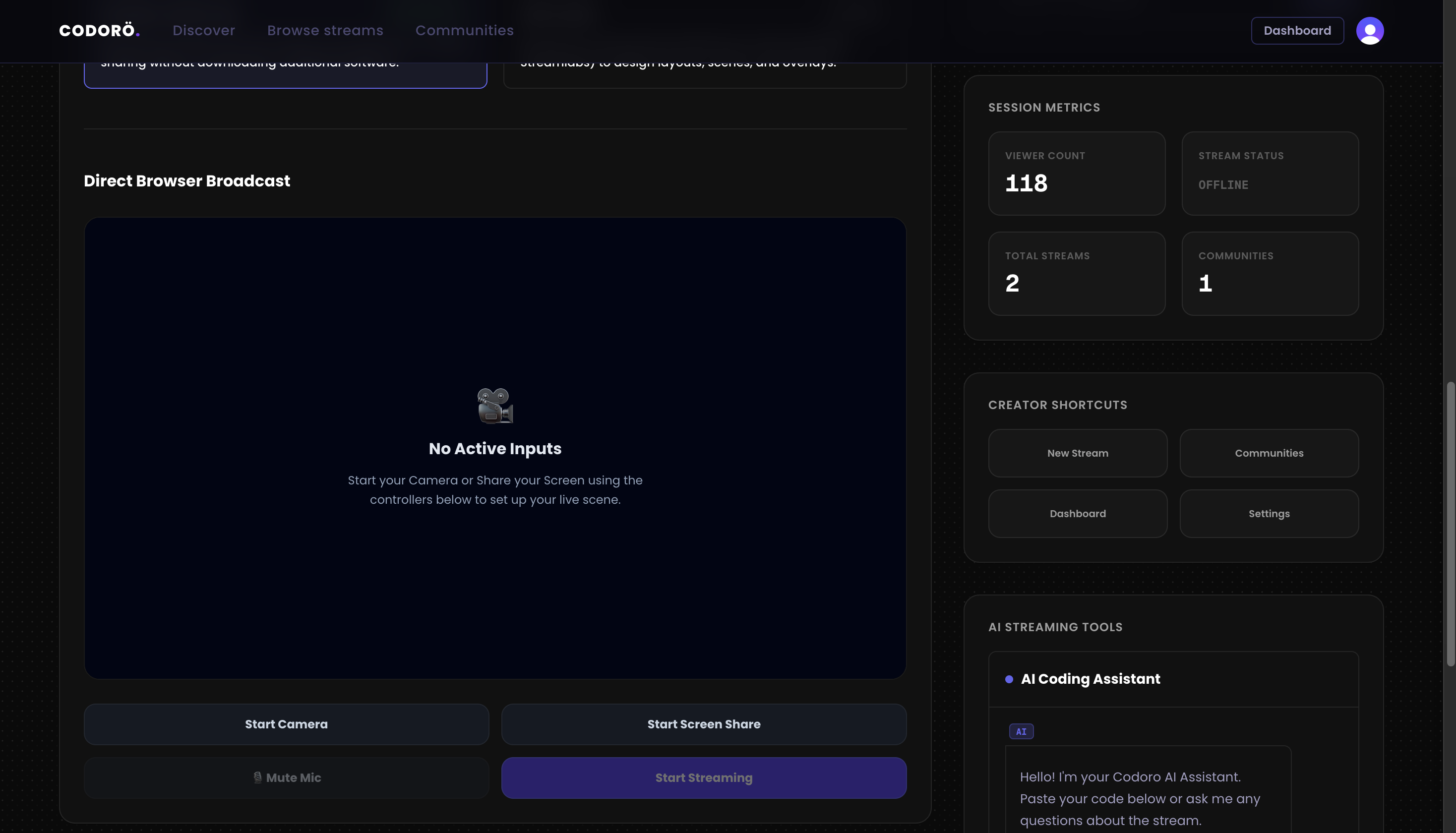Open the Communities creator shortcut
This screenshot has height=833, width=1456.
click(1269, 453)
